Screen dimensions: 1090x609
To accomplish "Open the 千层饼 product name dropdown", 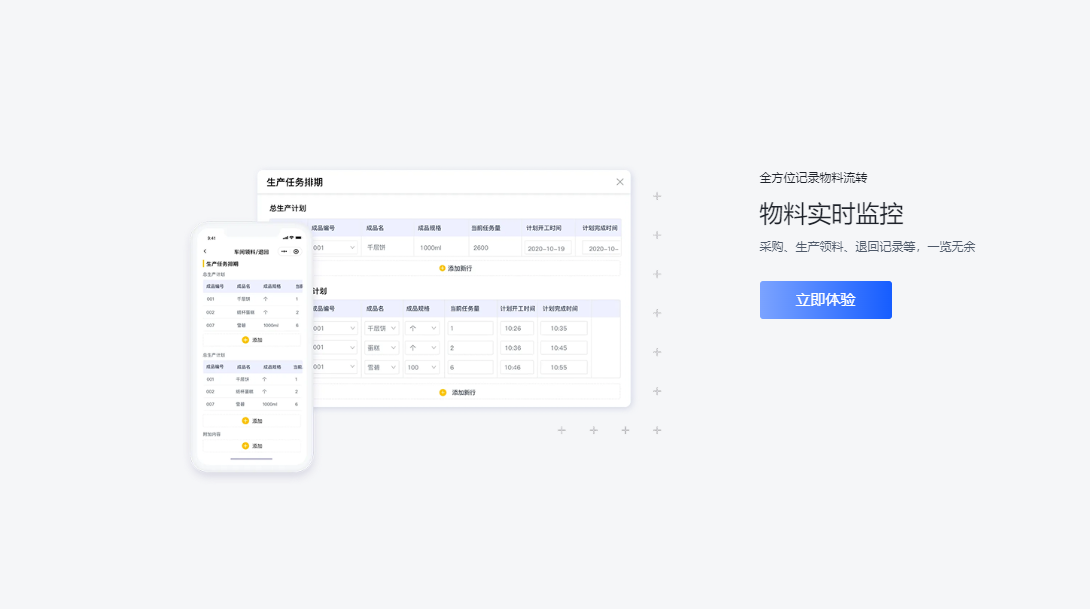I will [381, 328].
